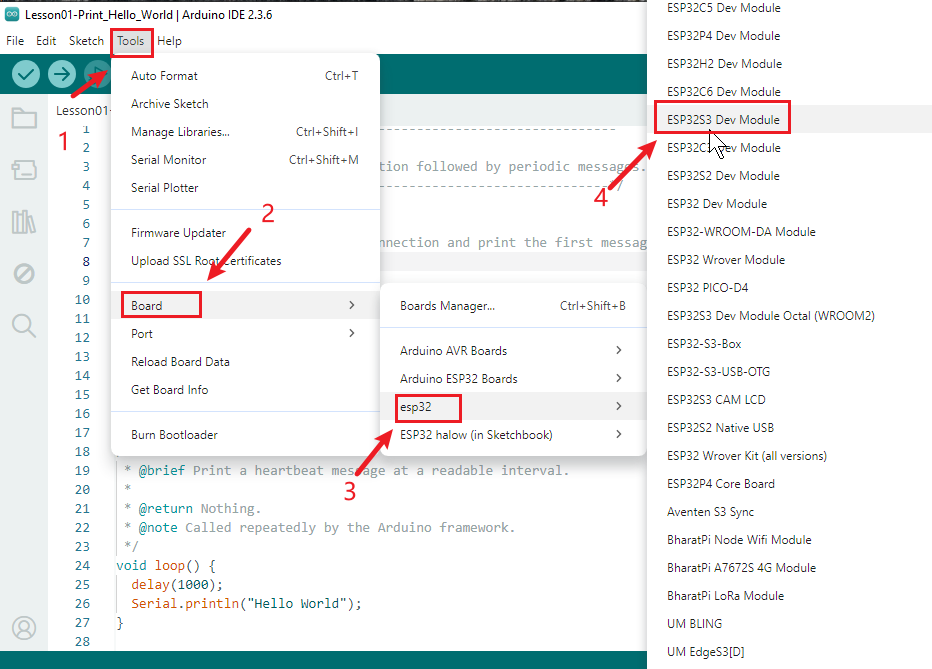
Task: Choose Auto Format from Tools menu
Action: 245,75
